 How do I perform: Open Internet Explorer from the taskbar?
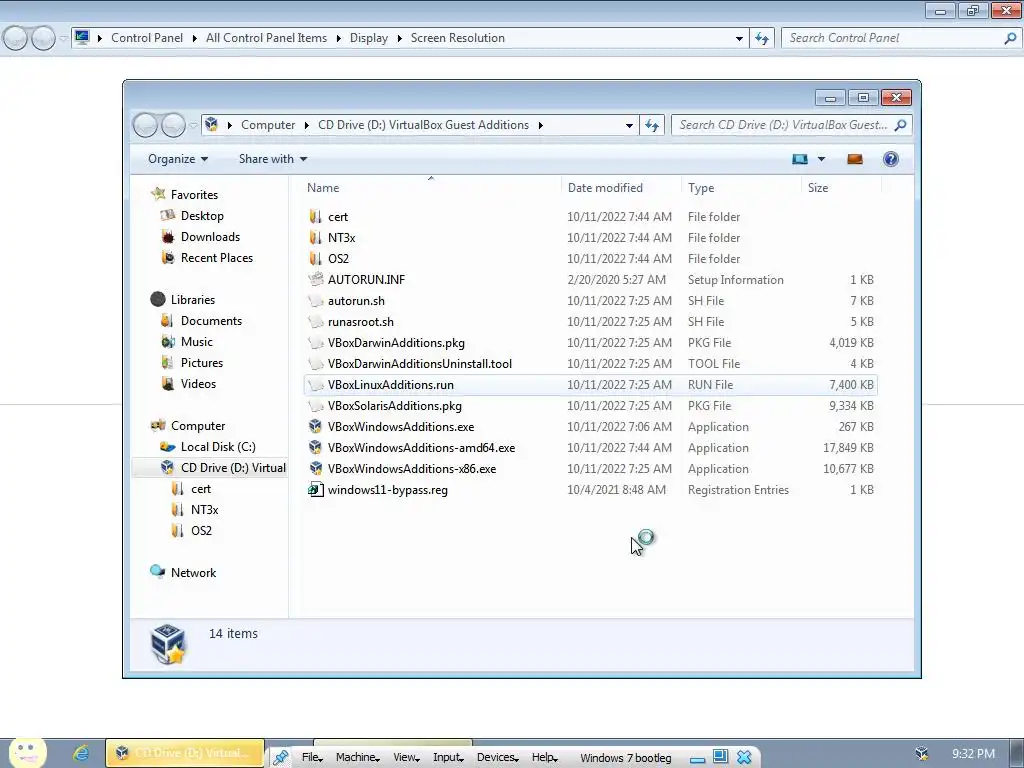pyautogui.click(x=81, y=753)
